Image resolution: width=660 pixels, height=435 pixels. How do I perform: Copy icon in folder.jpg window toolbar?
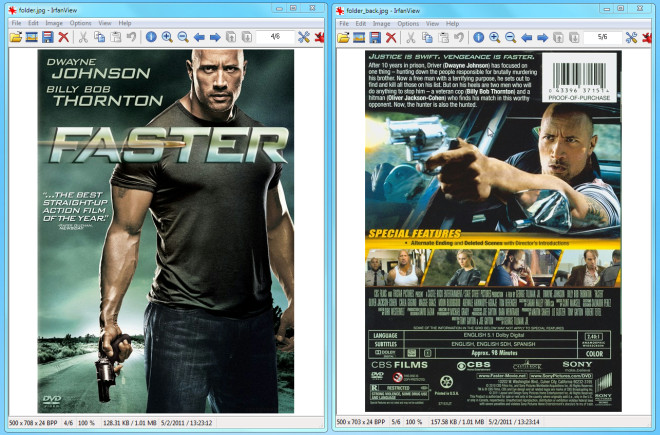tap(99, 37)
